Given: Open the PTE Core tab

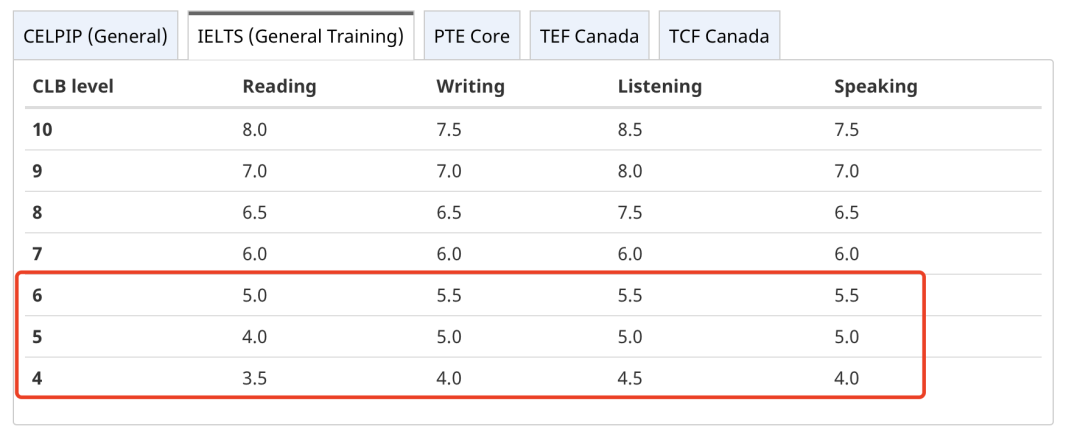Looking at the screenshot, I should tap(472, 36).
